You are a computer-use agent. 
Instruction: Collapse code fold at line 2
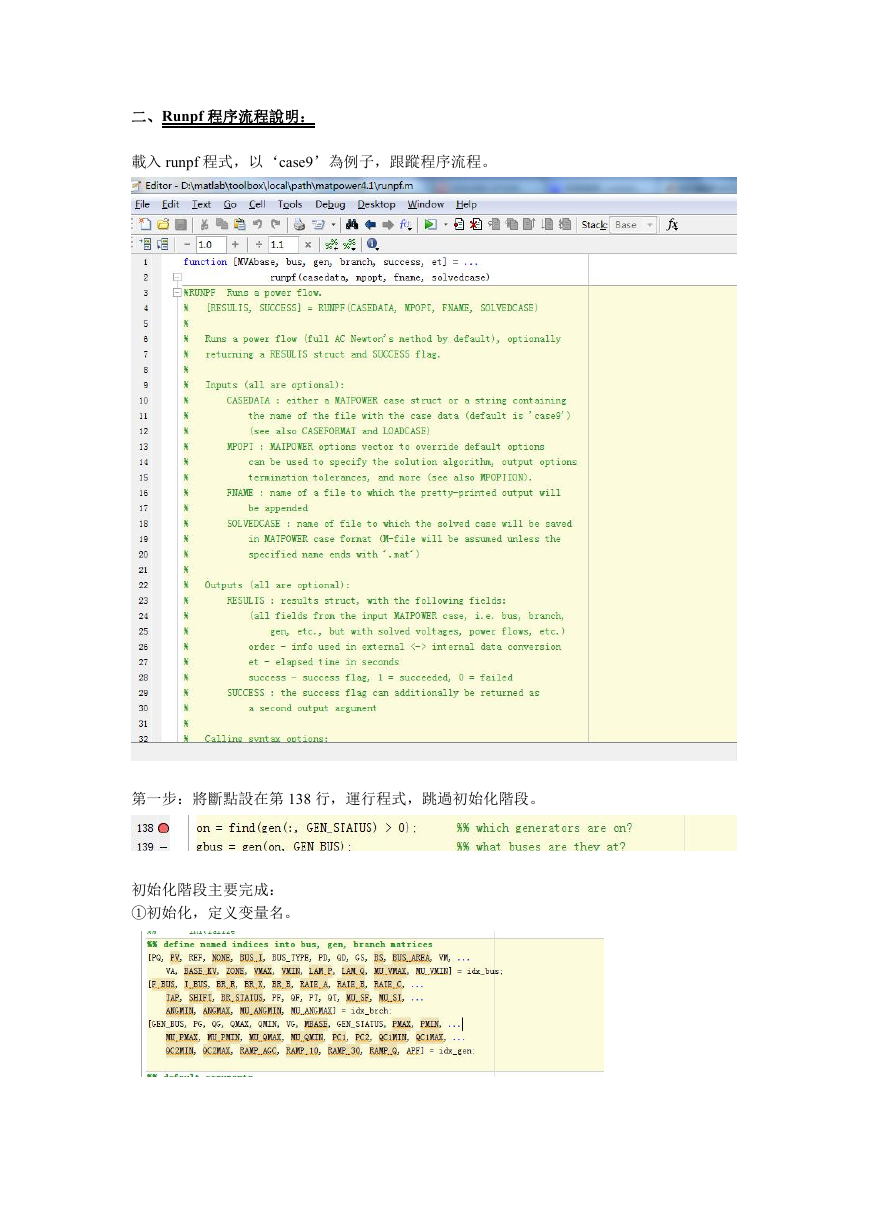pos(176,277)
